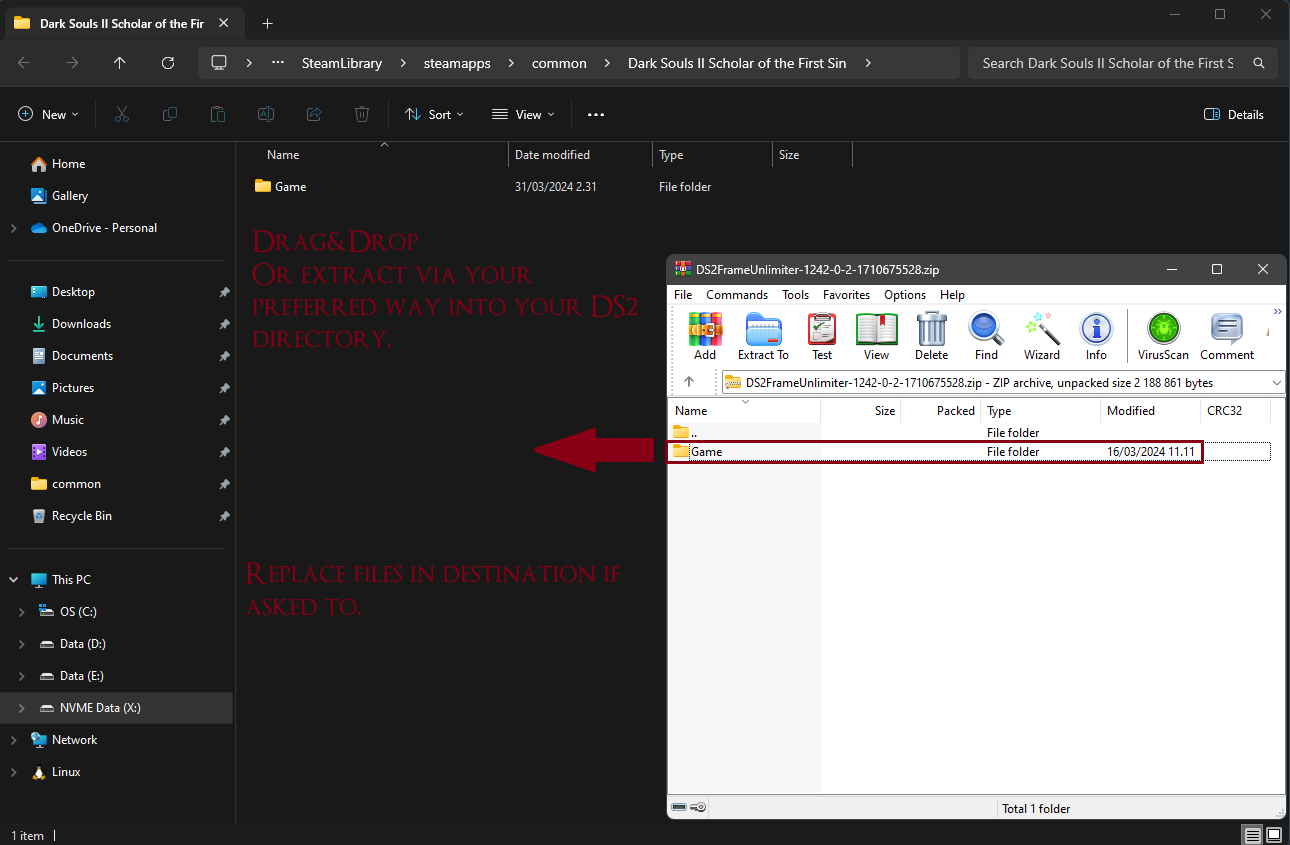Open the View dropdown in Explorer
1290x845 pixels.
coord(523,114)
